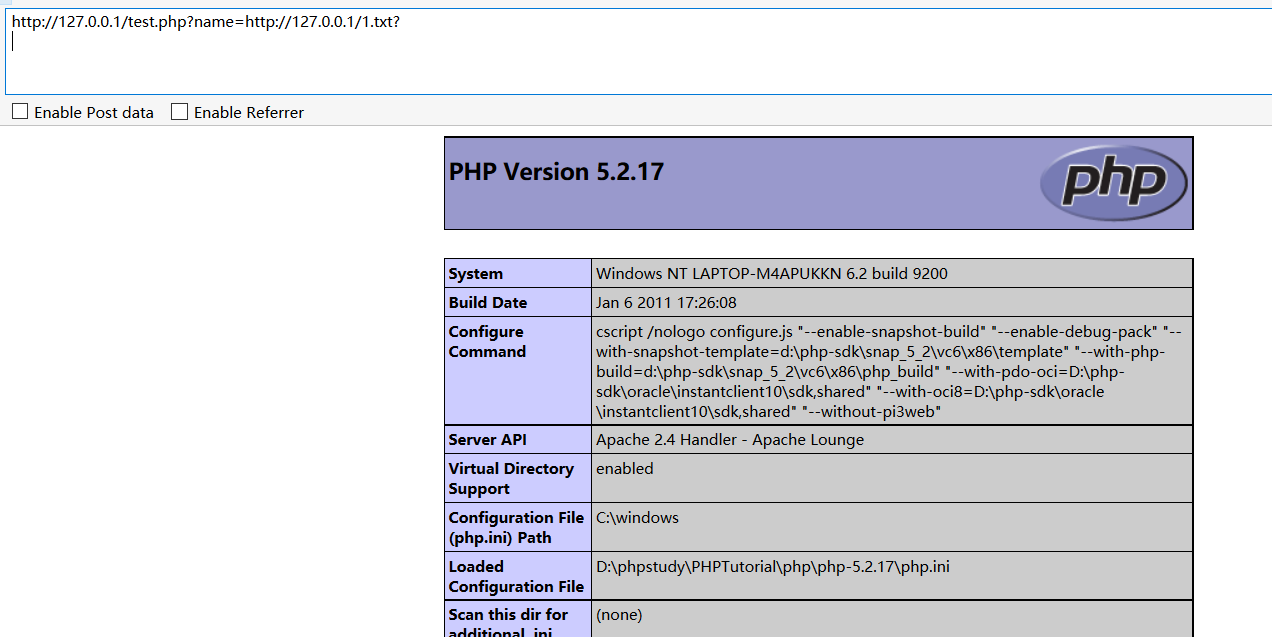This screenshot has height=637, width=1272.
Task: Select the 'Jan 6 2011 17:26:08' value
Action: point(666,303)
